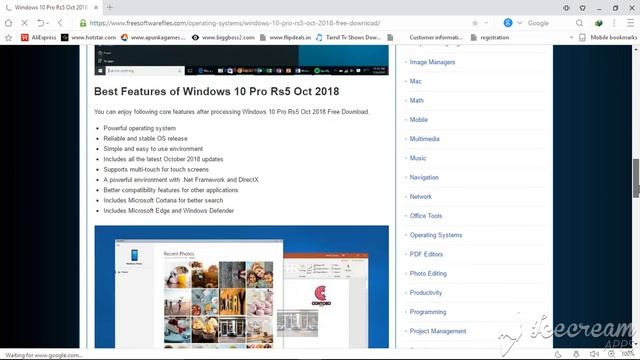Screen dimensions: 640x360
Task: Open the Photo Editing category
Action: [x=428, y=273]
